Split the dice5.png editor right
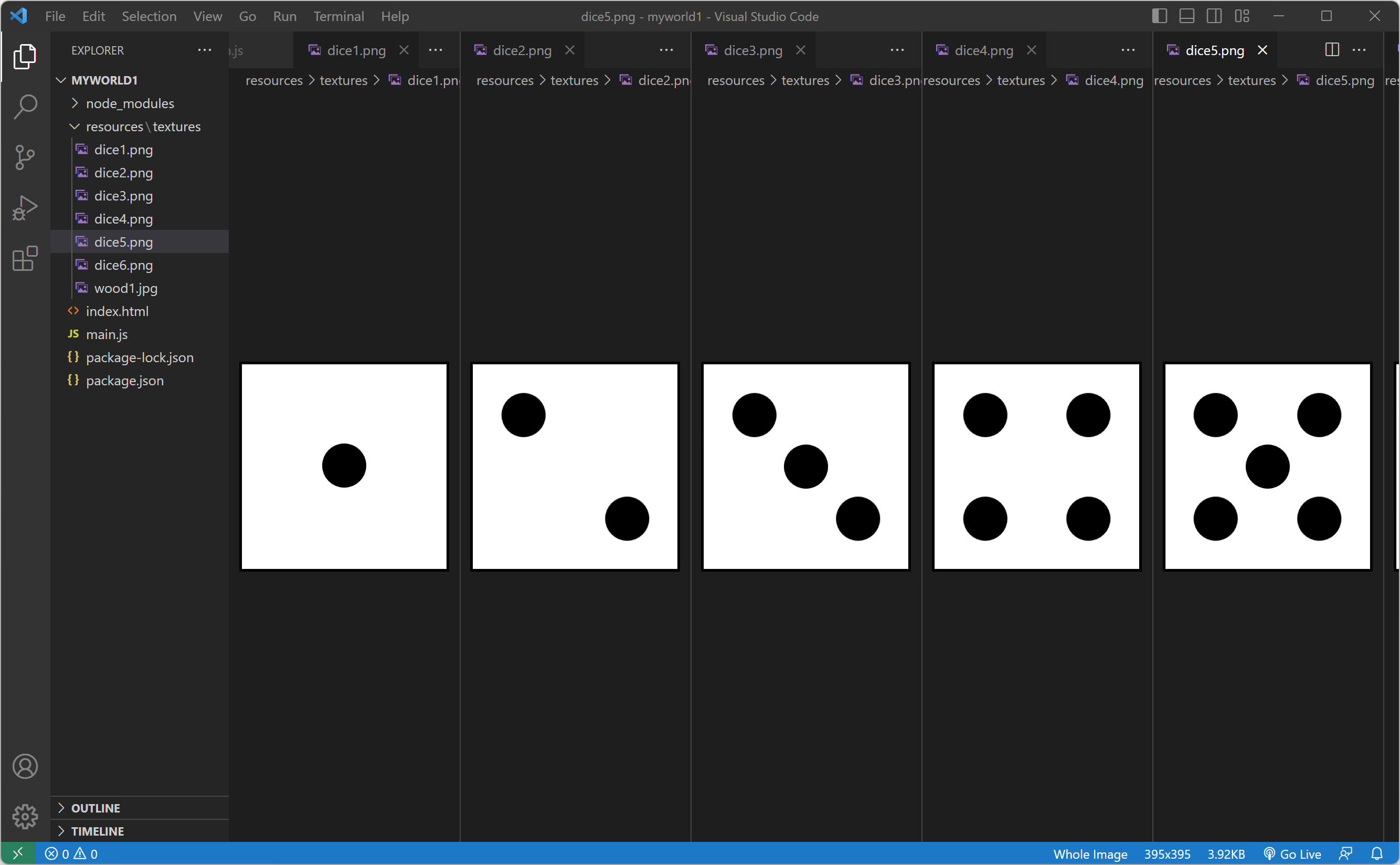Image resolution: width=1400 pixels, height=865 pixels. pyautogui.click(x=1331, y=50)
